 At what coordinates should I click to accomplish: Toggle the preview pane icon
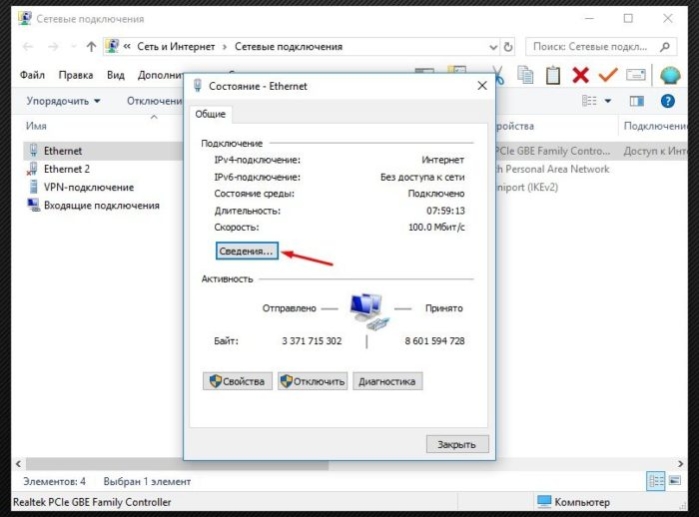click(637, 101)
